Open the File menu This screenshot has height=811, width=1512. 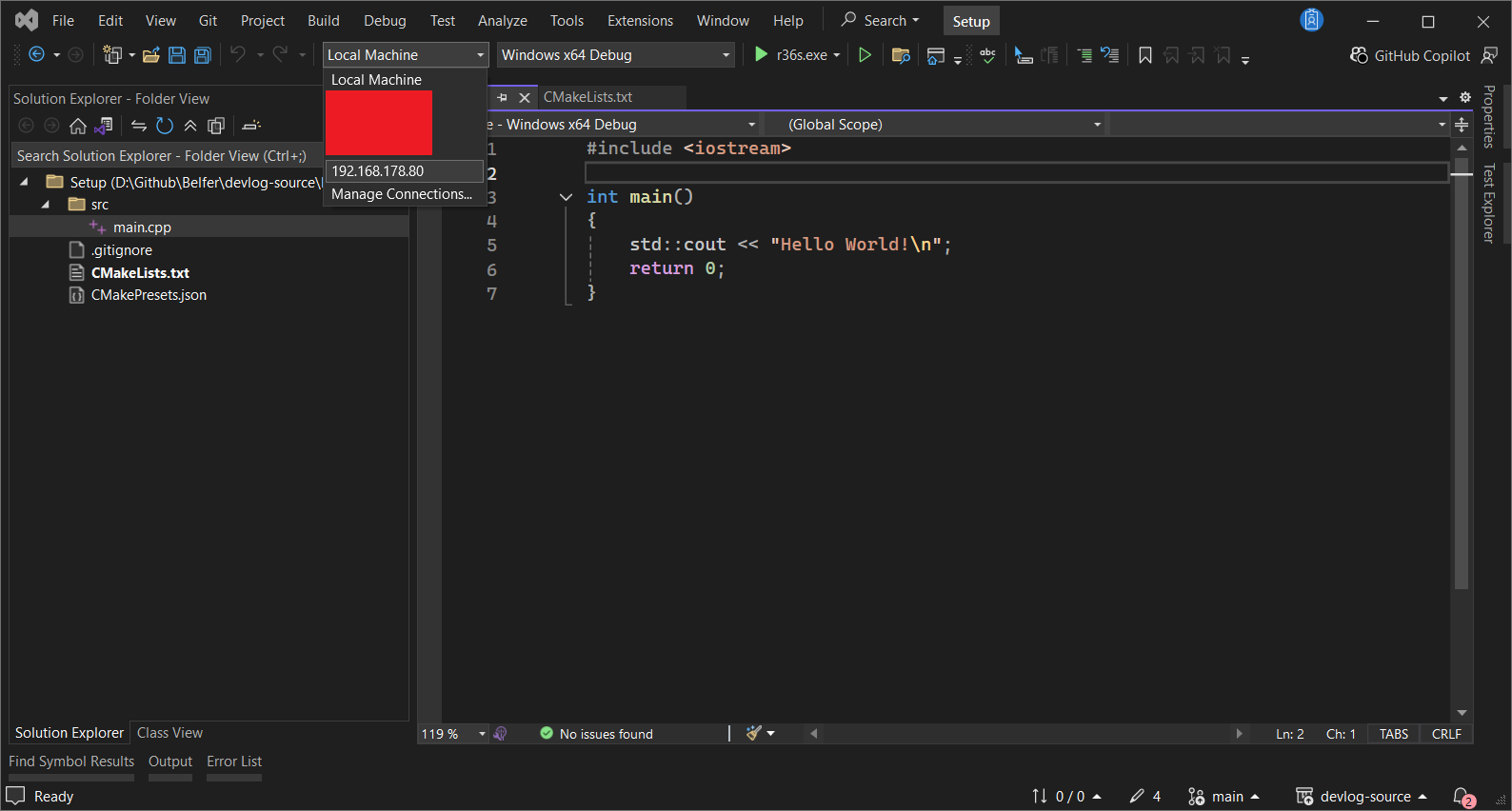coord(63,20)
